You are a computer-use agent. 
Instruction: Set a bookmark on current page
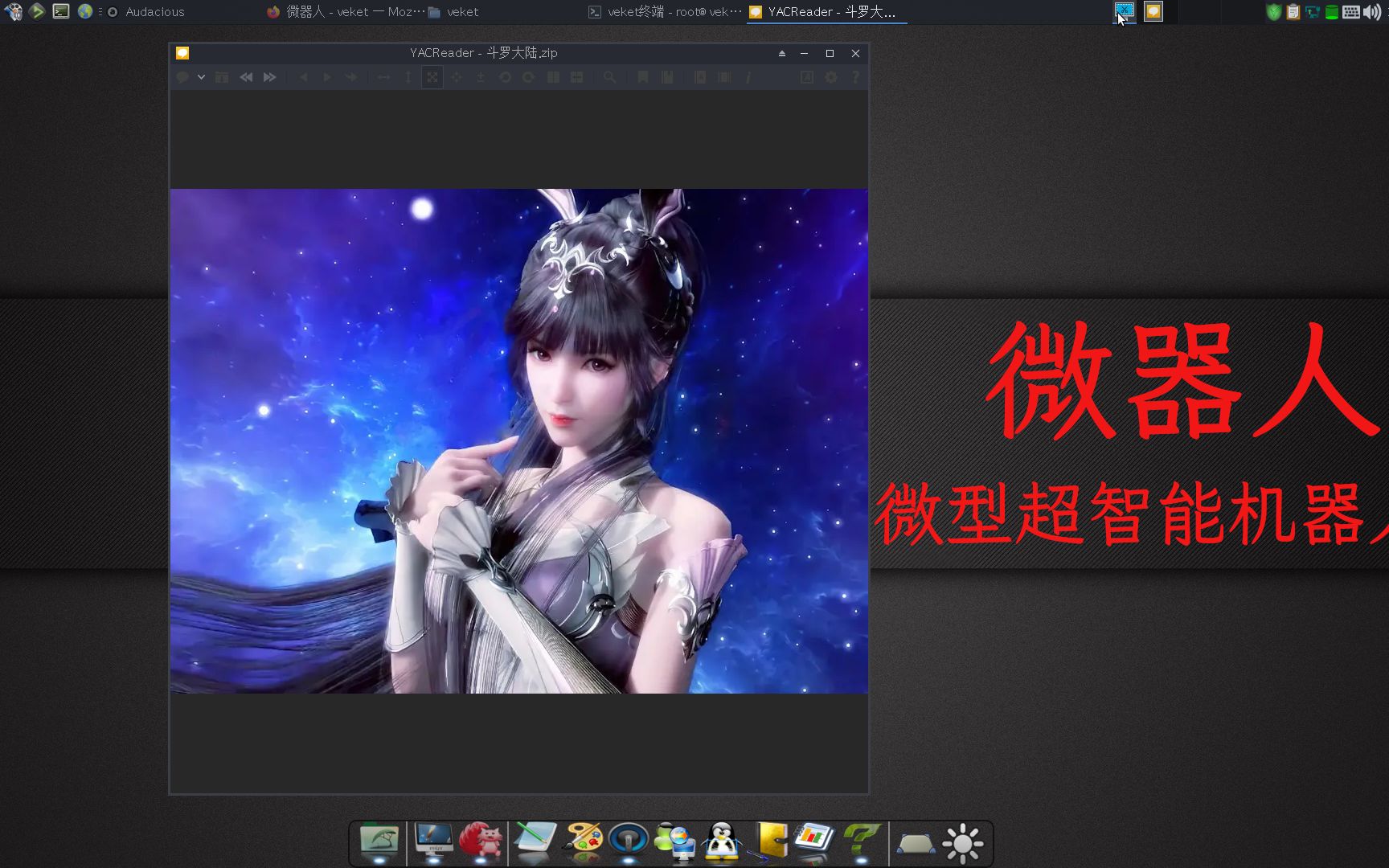[642, 77]
